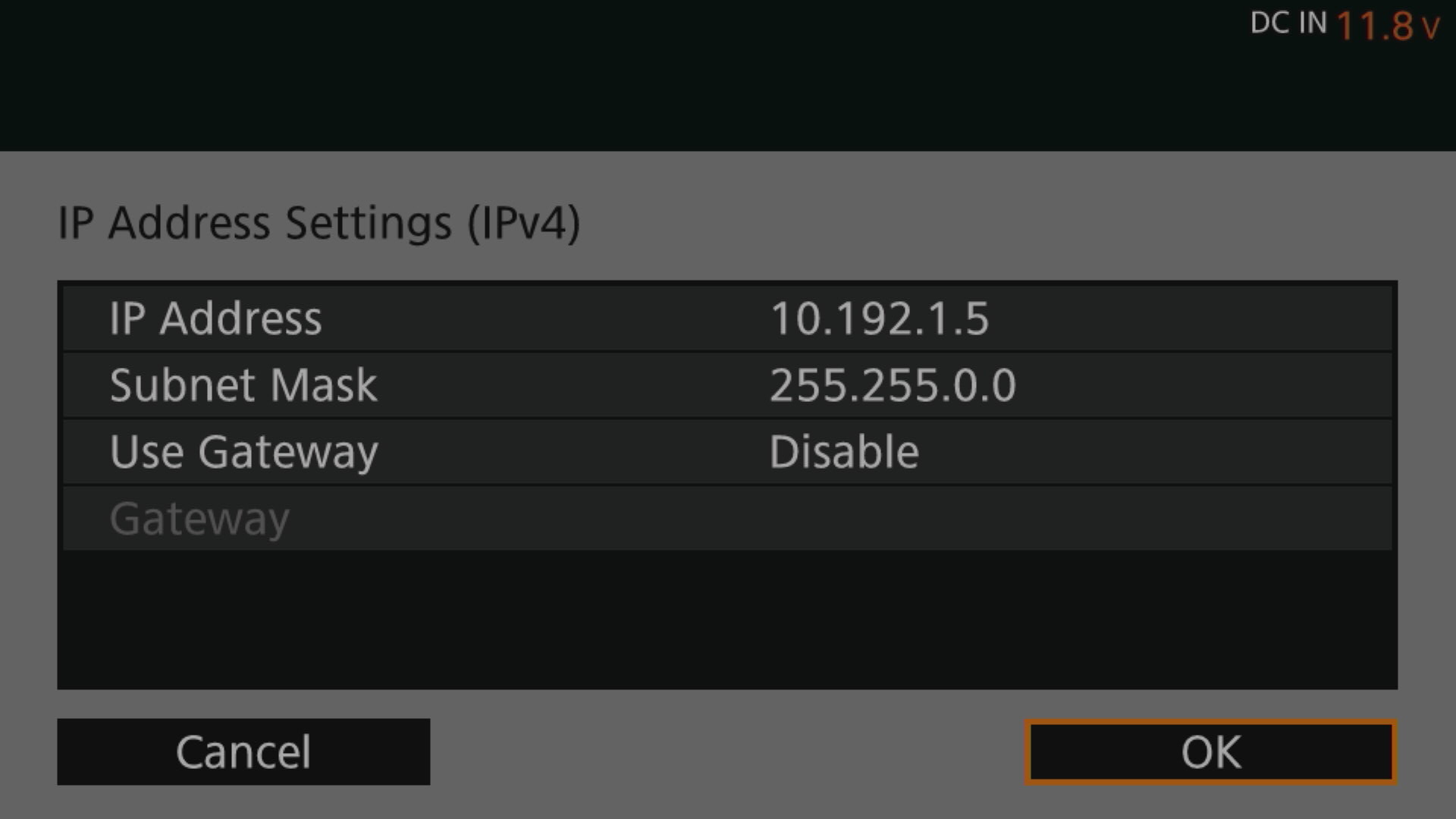Click the IP Address Settings (IPv4) title
Image resolution: width=1456 pixels, height=819 pixels.
pos(319,223)
